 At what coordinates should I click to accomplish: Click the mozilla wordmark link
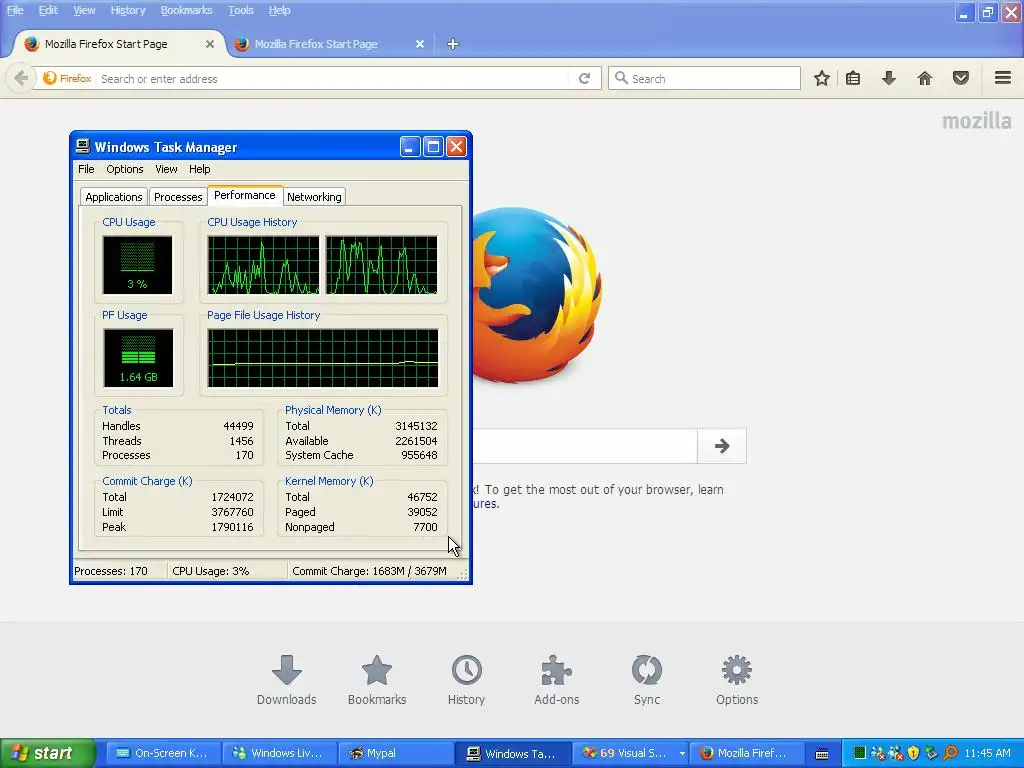pyautogui.click(x=976, y=121)
